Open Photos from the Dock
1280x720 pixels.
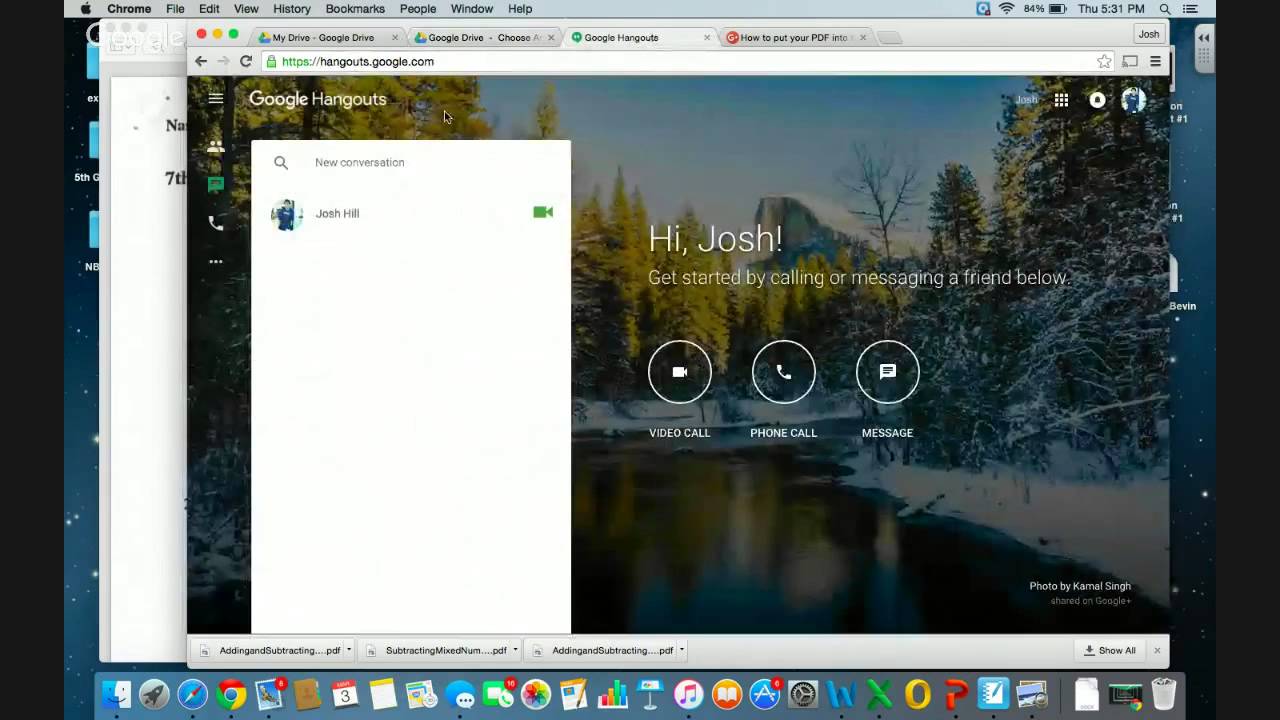tap(536, 694)
